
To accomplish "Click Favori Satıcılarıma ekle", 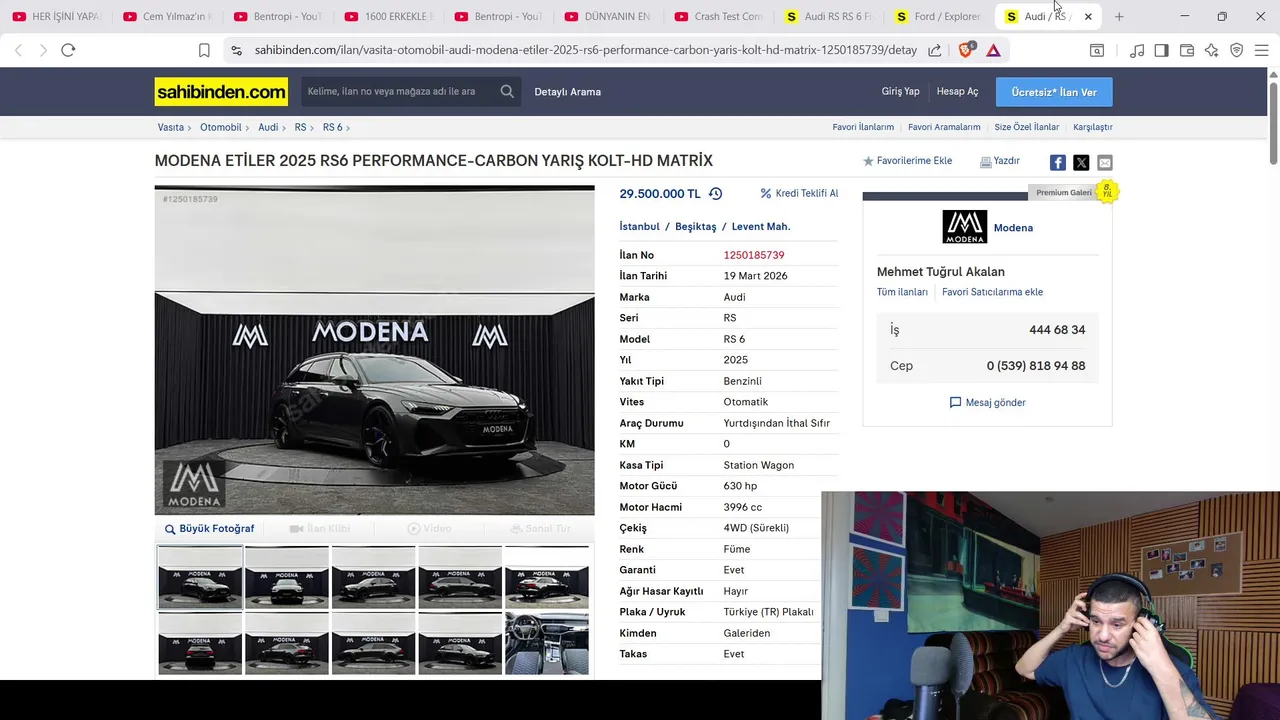I will point(992,292).
